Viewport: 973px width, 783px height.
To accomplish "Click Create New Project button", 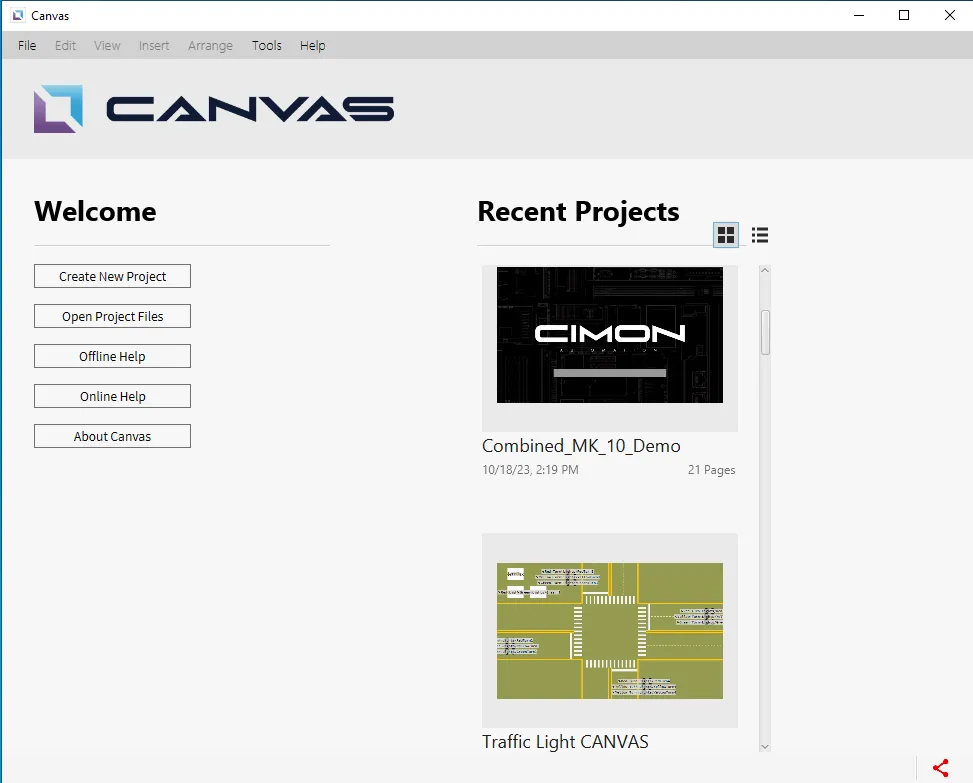I will tap(112, 276).
